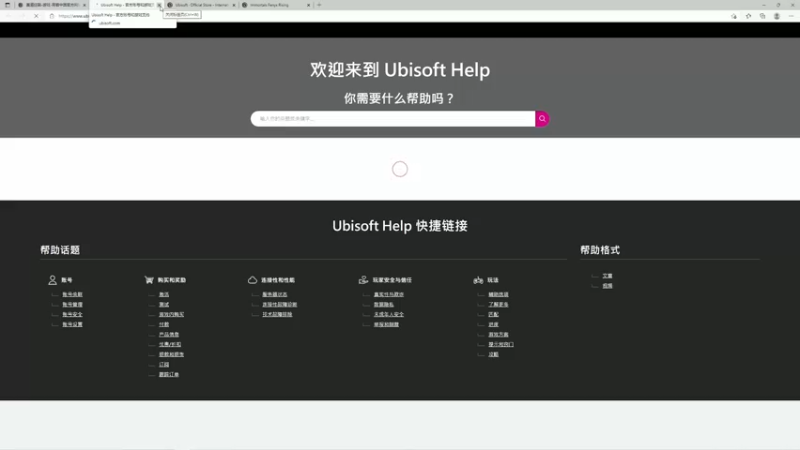Image resolution: width=800 pixels, height=450 pixels.
Task: Open the fourth link under 购买和奖励
Action: [x=164, y=324]
